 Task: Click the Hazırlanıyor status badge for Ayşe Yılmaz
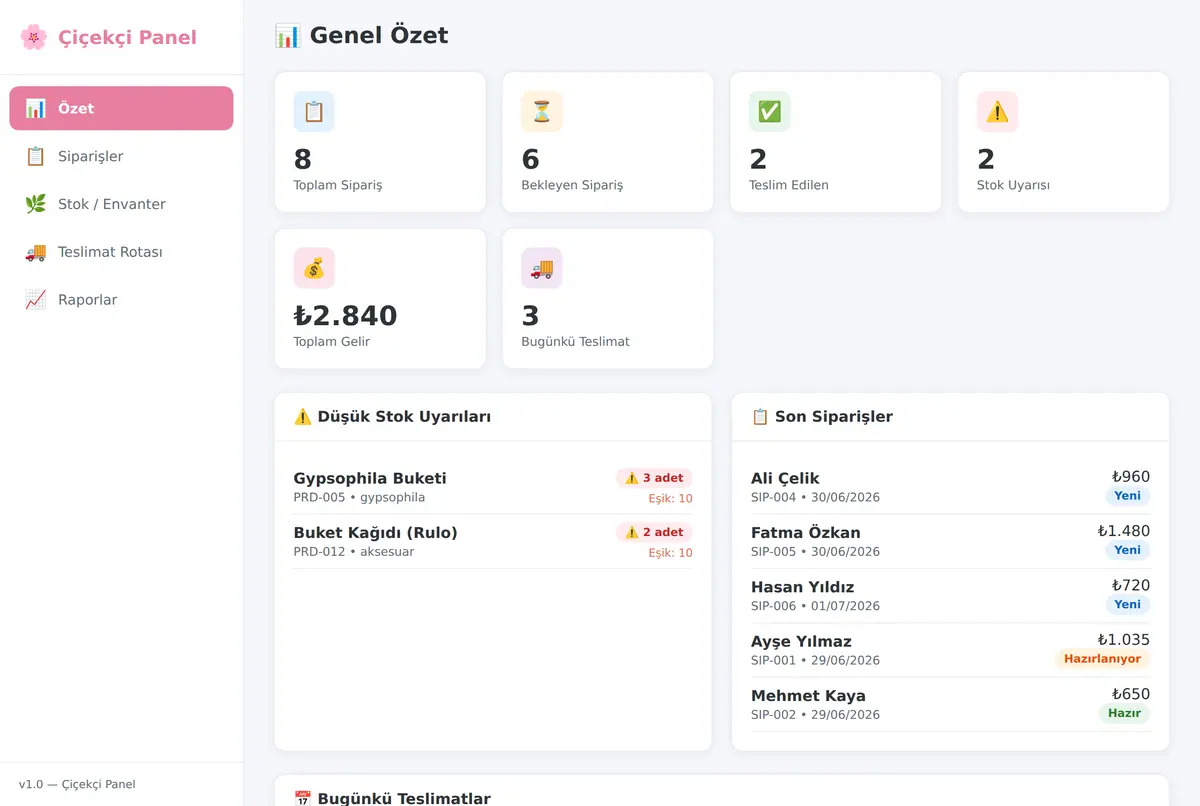pos(1102,659)
